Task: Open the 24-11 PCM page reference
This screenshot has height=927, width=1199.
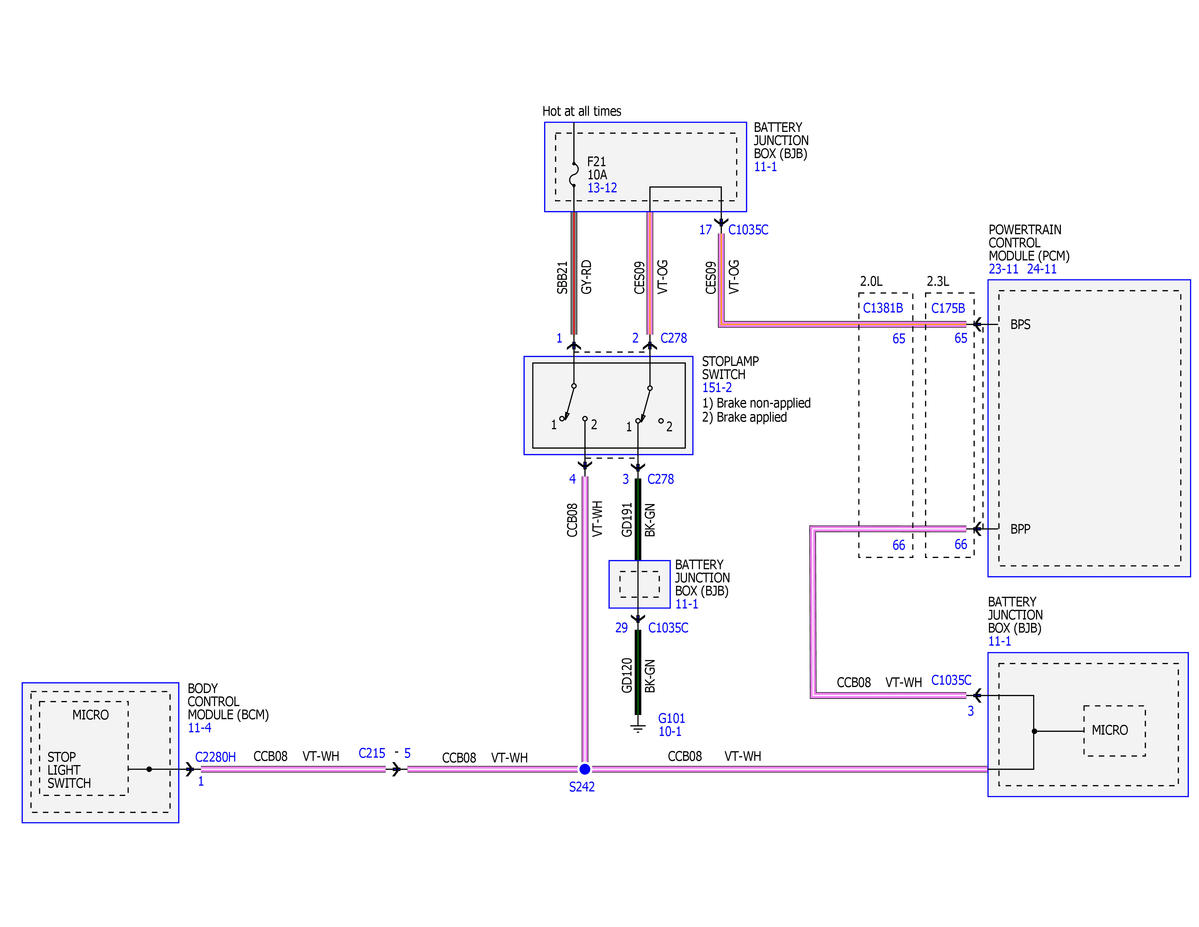Action: 1041,269
